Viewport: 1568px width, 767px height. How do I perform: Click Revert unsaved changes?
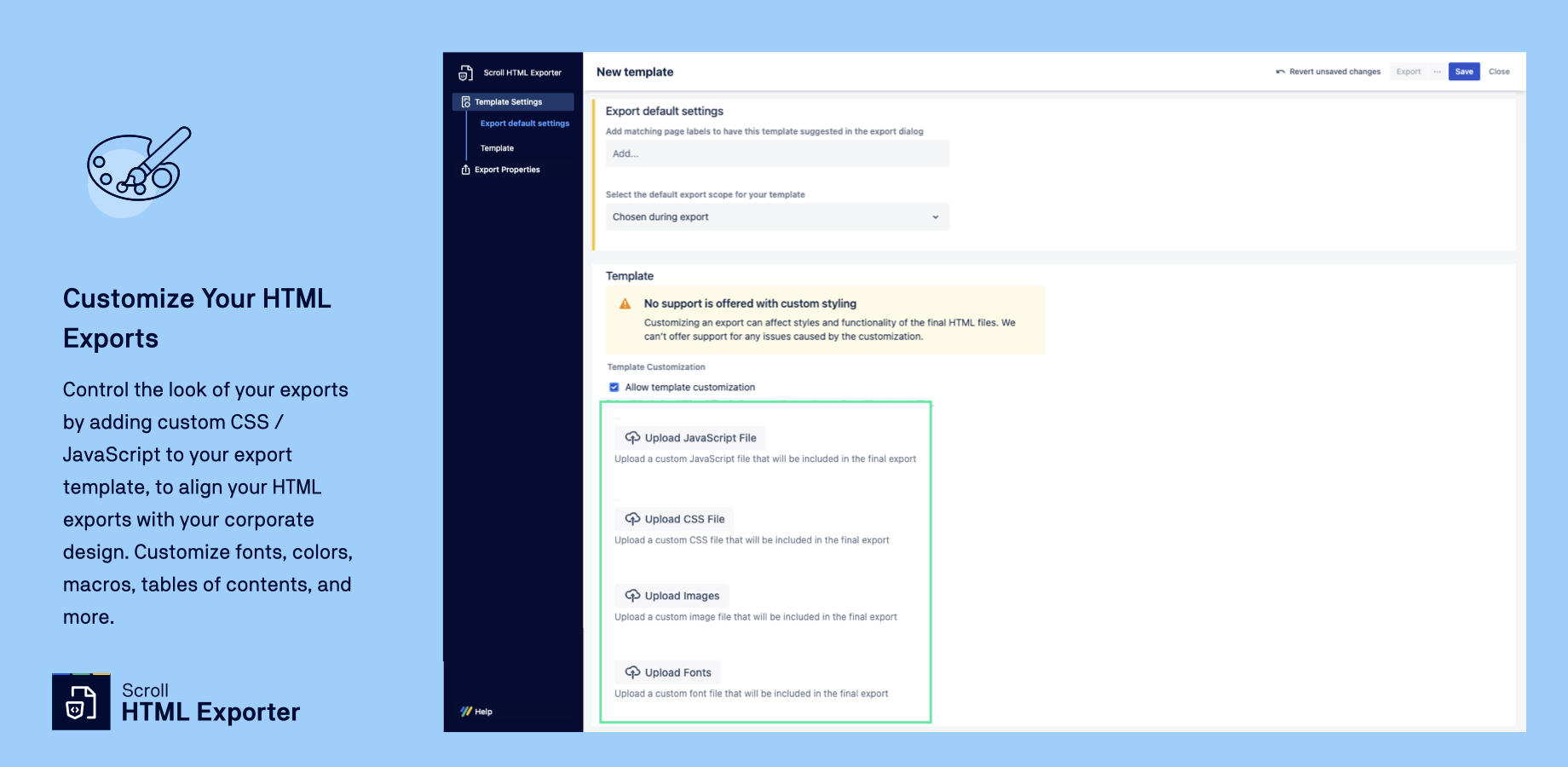(x=1334, y=72)
